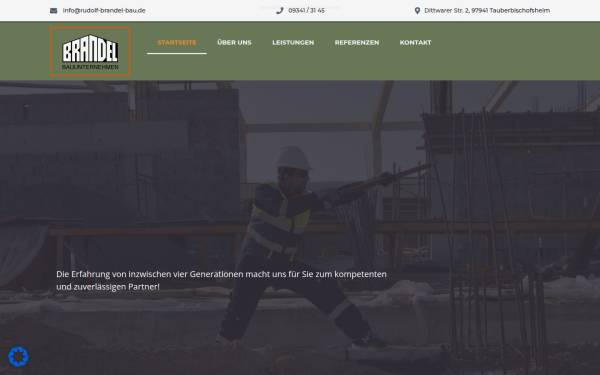This screenshot has height=375, width=600.
Task: Click phone number 09341 / 31 45
Action: (x=307, y=11)
